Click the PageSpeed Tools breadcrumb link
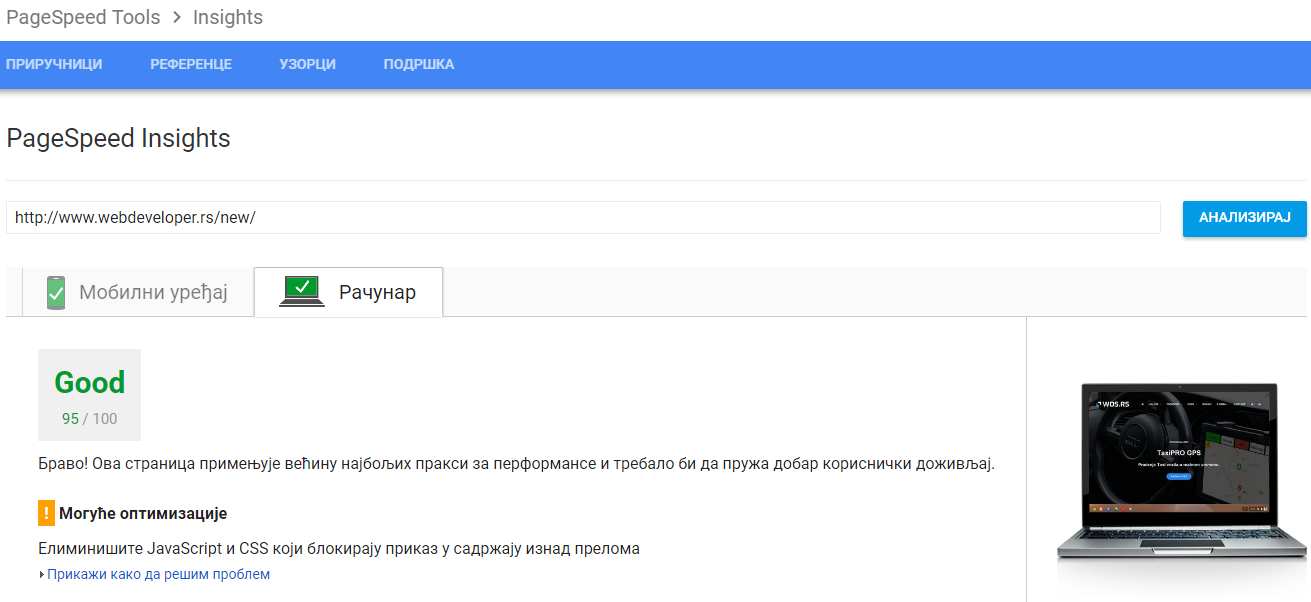Viewport: 1311px width, 602px height. coord(83,18)
